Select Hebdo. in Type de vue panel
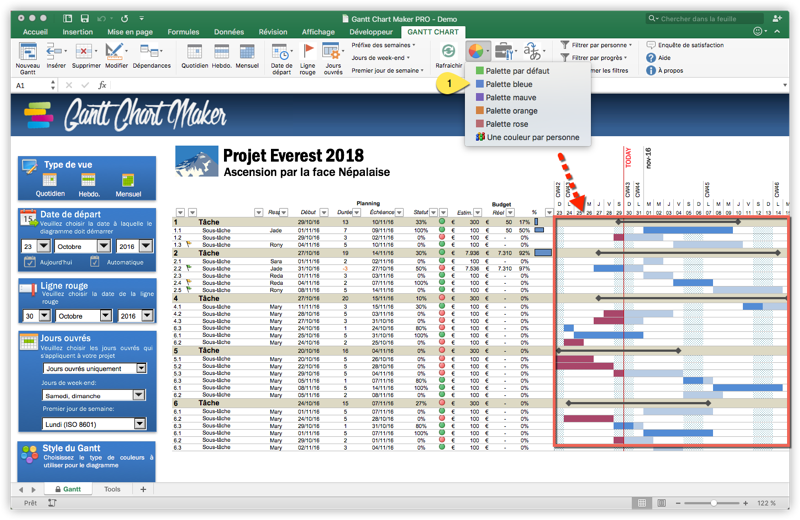 [x=89, y=185]
